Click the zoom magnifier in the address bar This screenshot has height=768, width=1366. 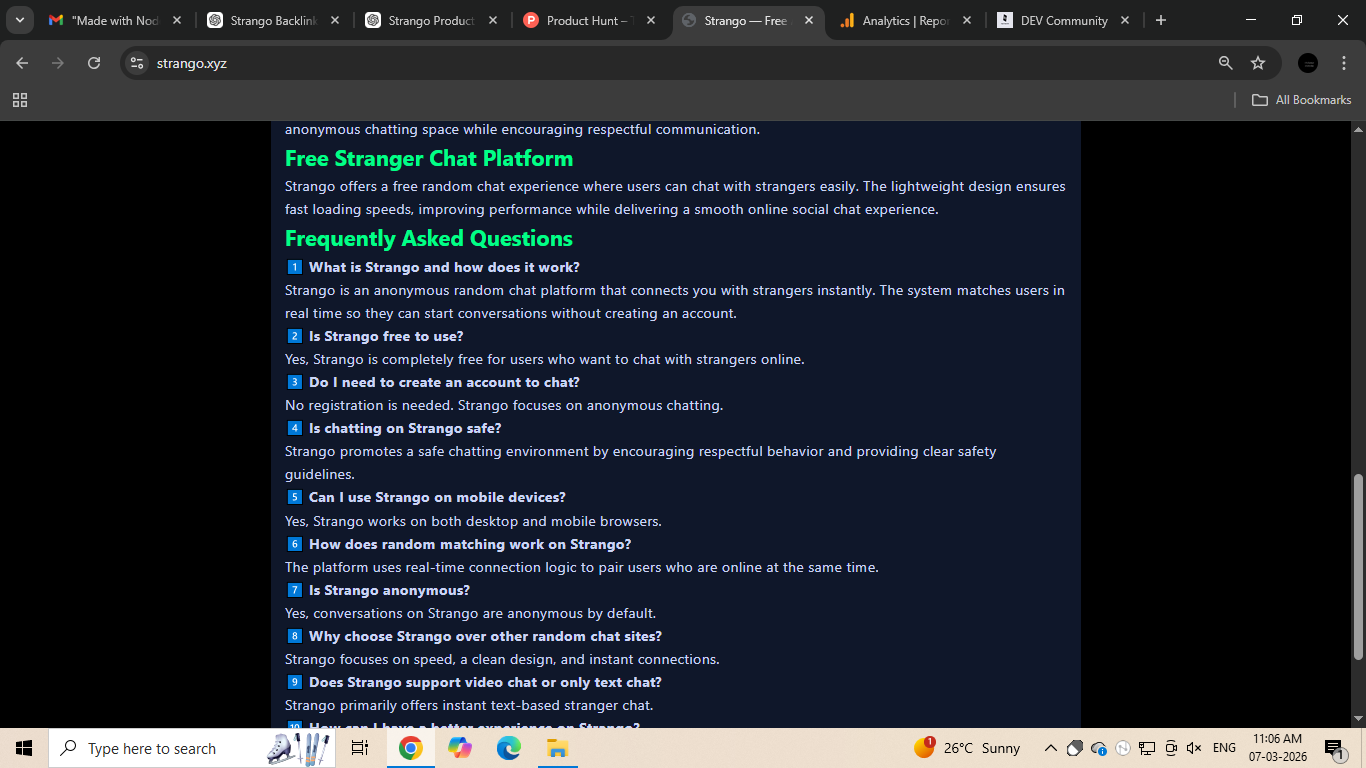[x=1224, y=62]
